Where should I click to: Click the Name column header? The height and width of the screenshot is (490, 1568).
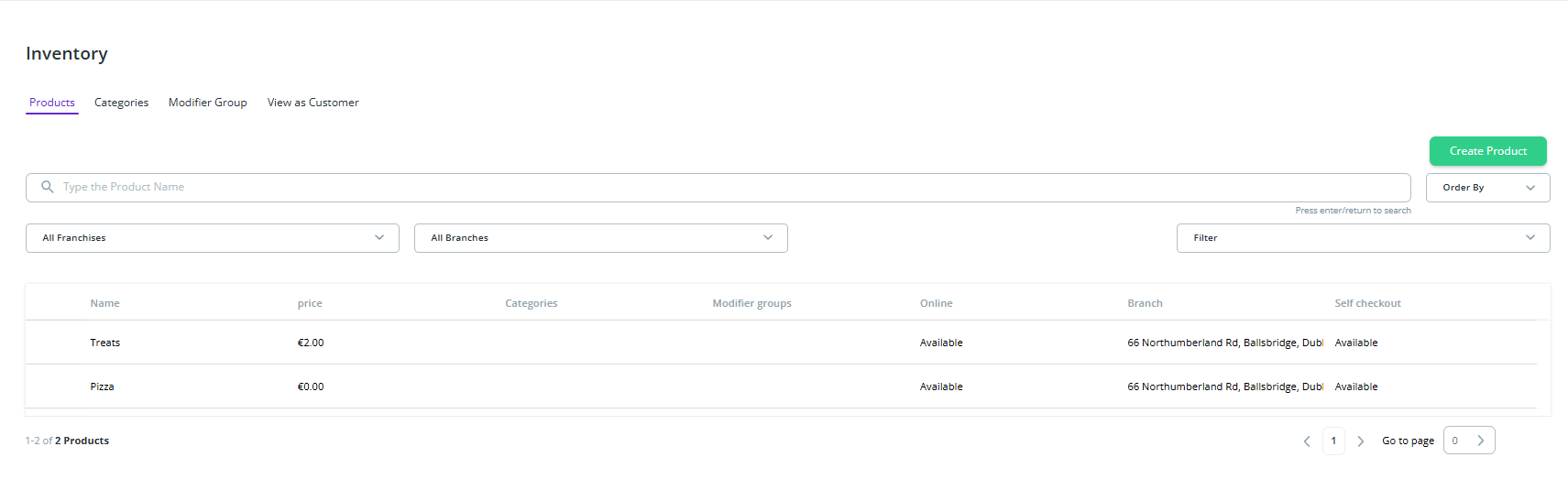point(104,303)
